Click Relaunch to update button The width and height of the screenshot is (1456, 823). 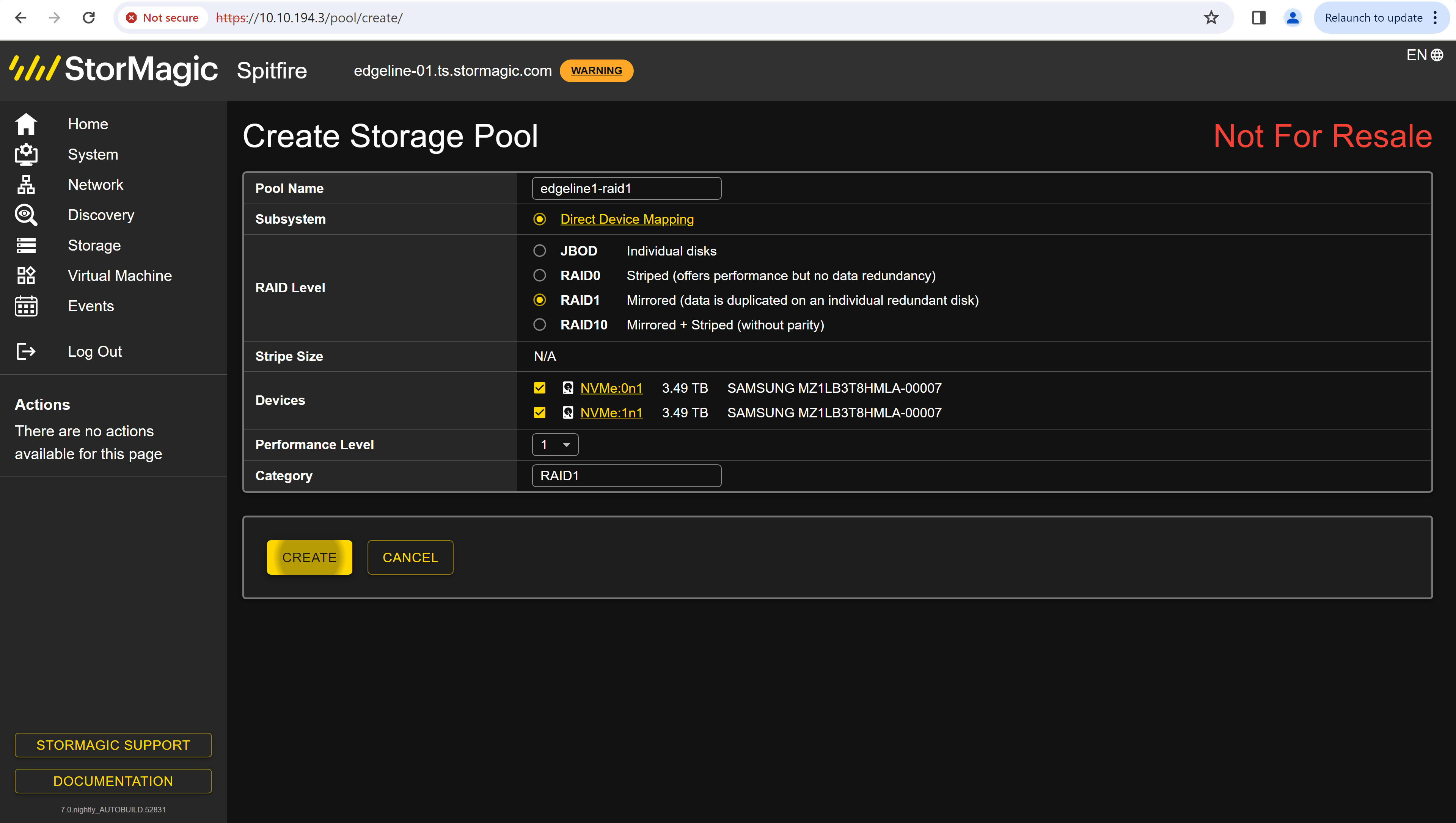pyautogui.click(x=1373, y=17)
